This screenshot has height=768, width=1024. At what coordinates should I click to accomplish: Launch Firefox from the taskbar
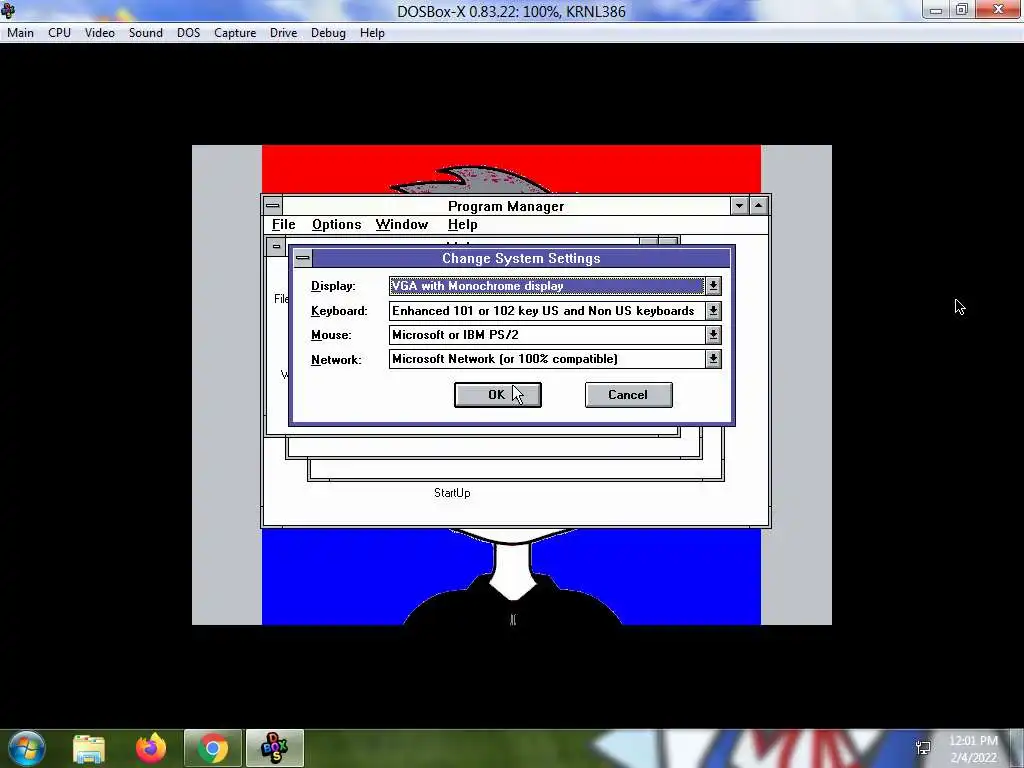pos(151,748)
